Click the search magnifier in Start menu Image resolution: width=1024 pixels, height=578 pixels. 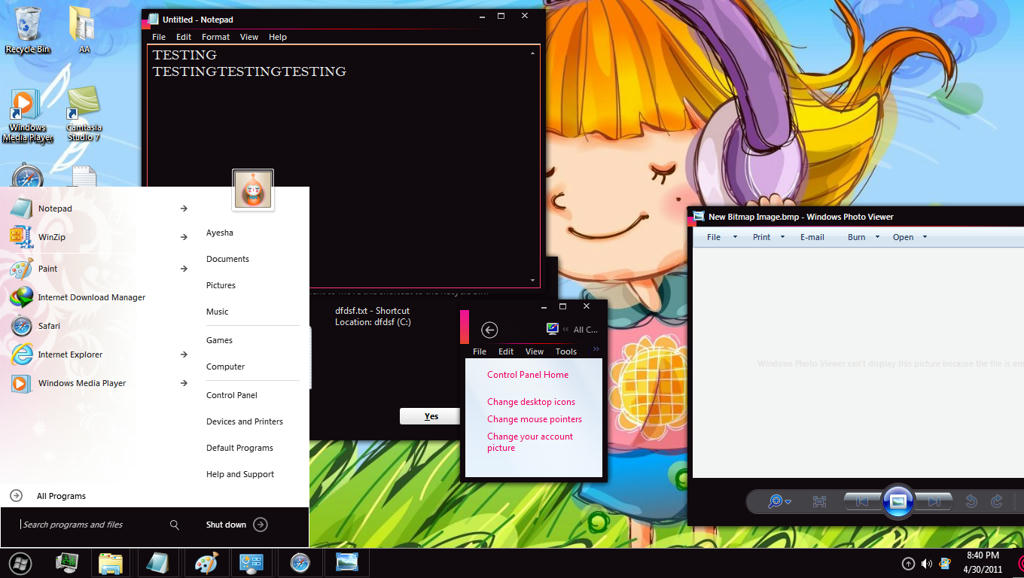174,524
